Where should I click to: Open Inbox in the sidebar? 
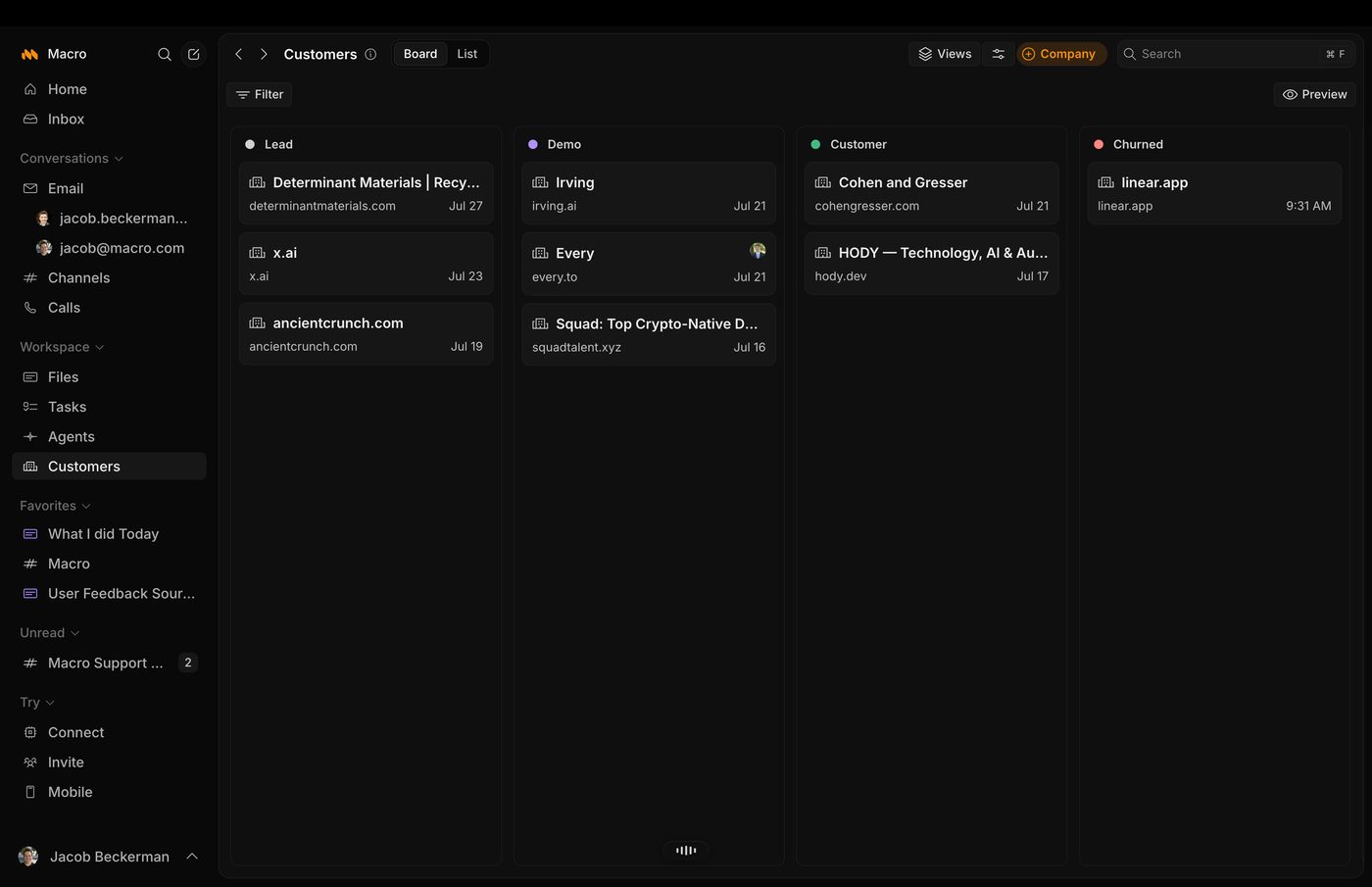click(x=109, y=119)
